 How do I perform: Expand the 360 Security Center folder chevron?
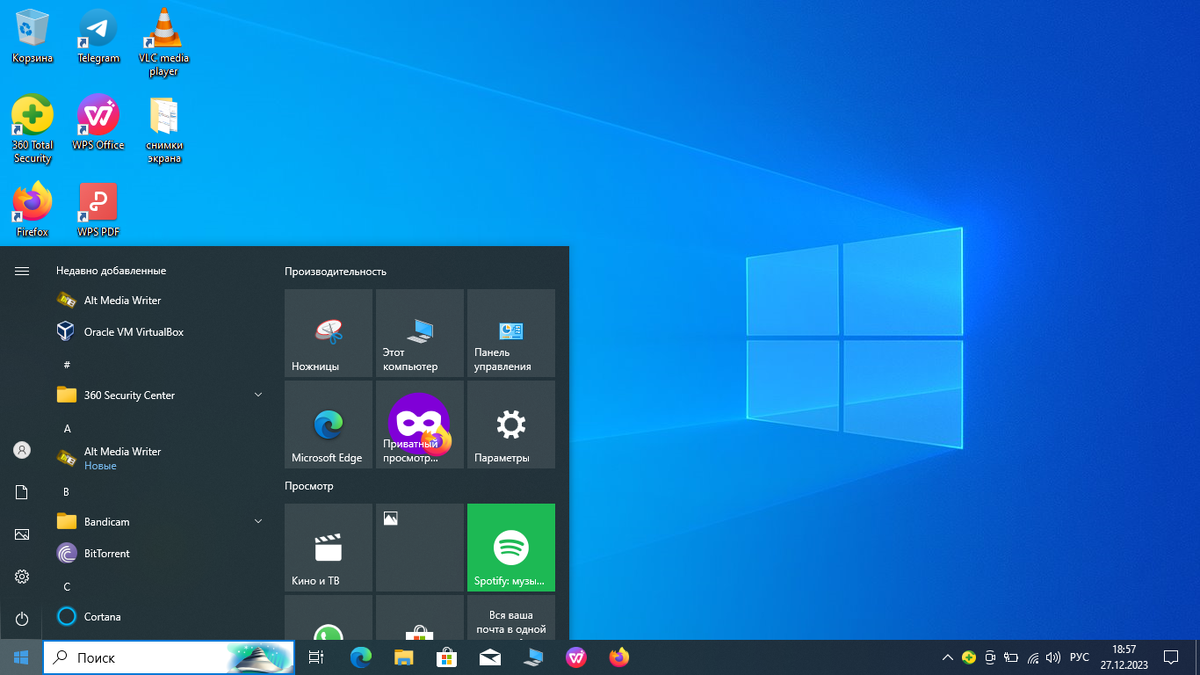coord(258,395)
